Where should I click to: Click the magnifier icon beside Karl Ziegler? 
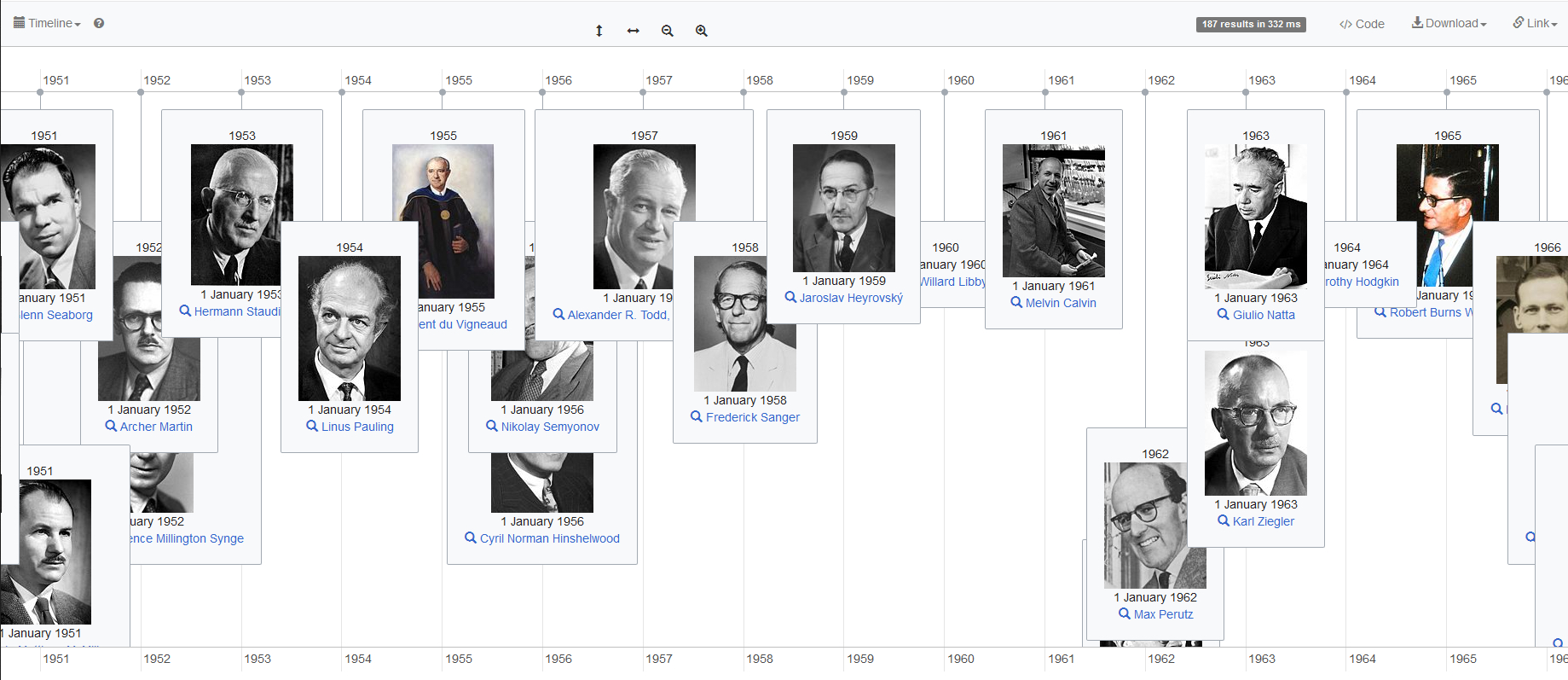1224,520
